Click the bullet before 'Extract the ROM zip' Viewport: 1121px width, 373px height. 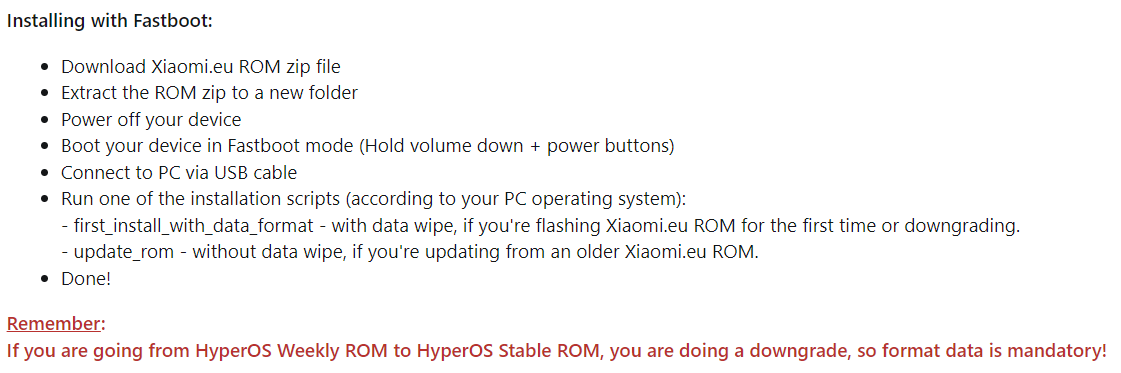pyautogui.click(x=46, y=94)
